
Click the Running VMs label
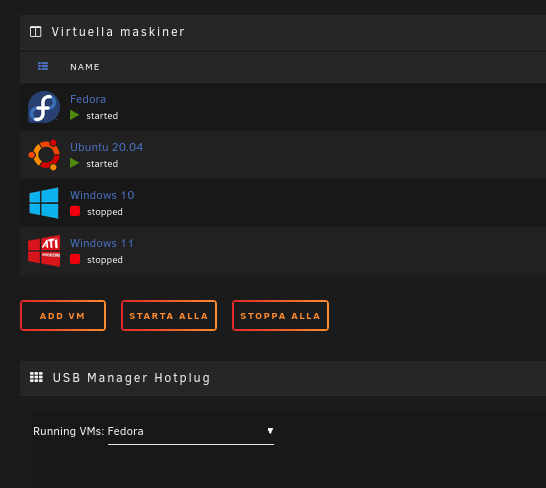pyautogui.click(x=69, y=431)
